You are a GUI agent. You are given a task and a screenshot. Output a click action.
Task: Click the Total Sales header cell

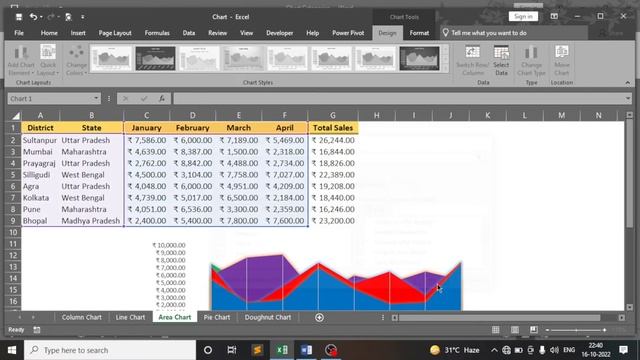pos(333,128)
